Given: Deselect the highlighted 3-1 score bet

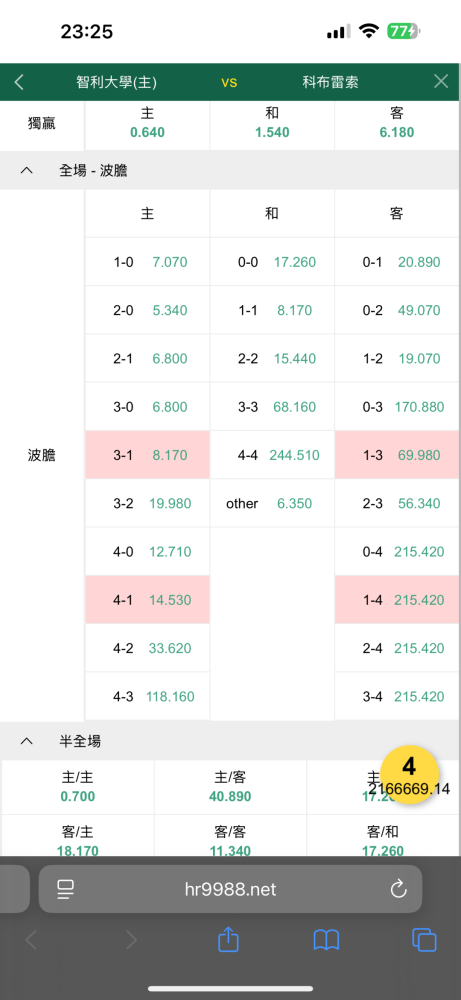Looking at the screenshot, I should 147,455.
